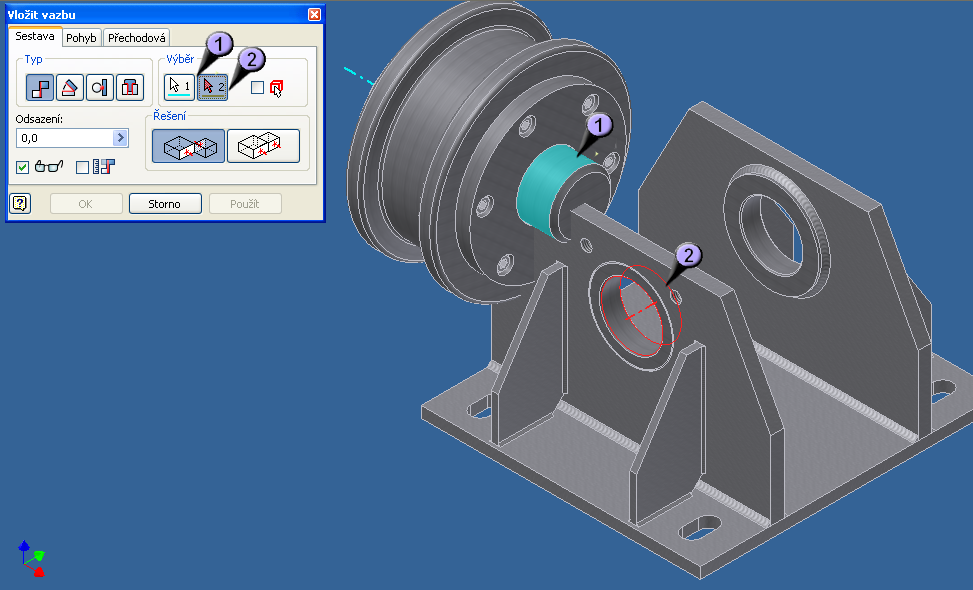This screenshot has height=590, width=973.
Task: Toggle the preview glasses checkbox
Action: coord(23,167)
